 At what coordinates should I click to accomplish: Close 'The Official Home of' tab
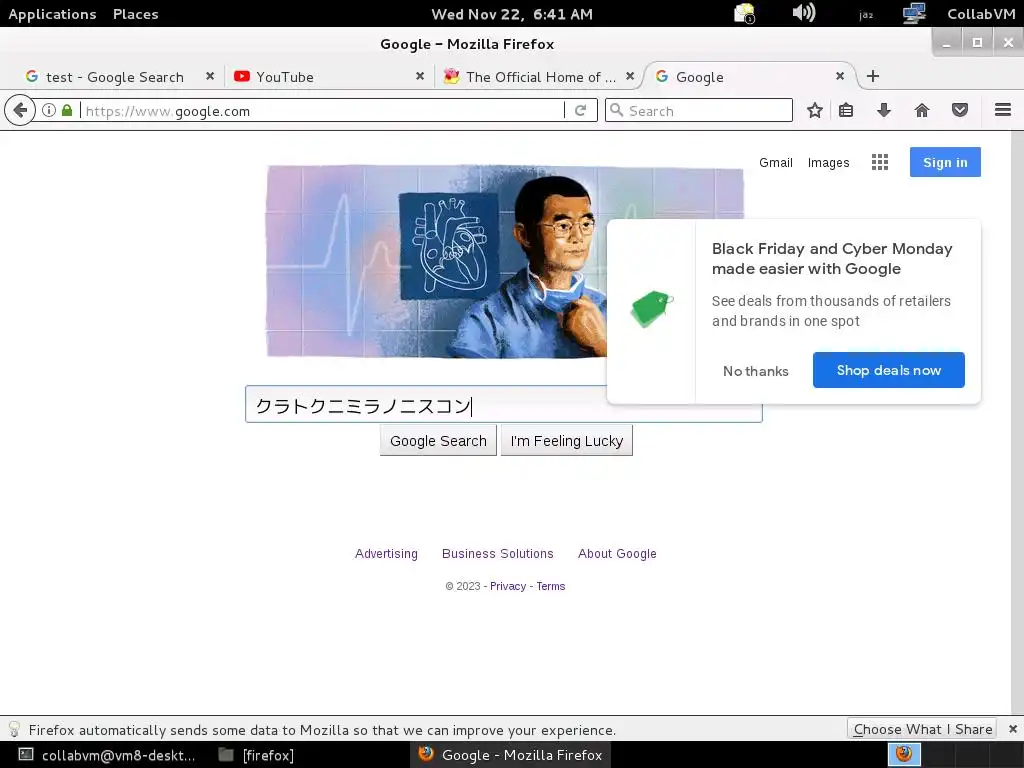click(x=630, y=76)
